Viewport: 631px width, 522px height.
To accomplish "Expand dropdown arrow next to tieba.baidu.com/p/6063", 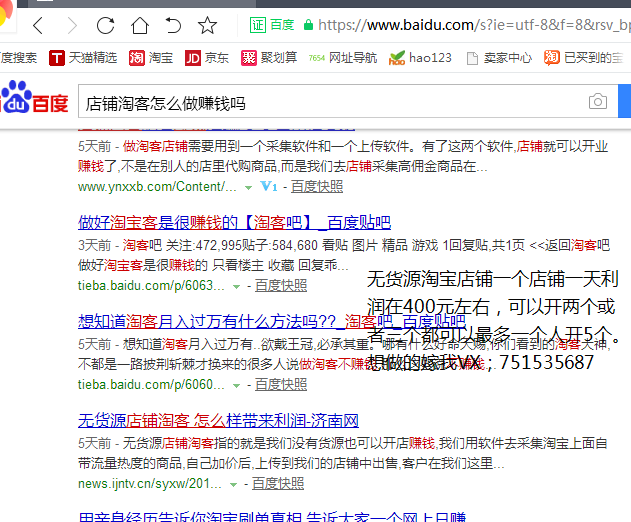I will click(237, 287).
